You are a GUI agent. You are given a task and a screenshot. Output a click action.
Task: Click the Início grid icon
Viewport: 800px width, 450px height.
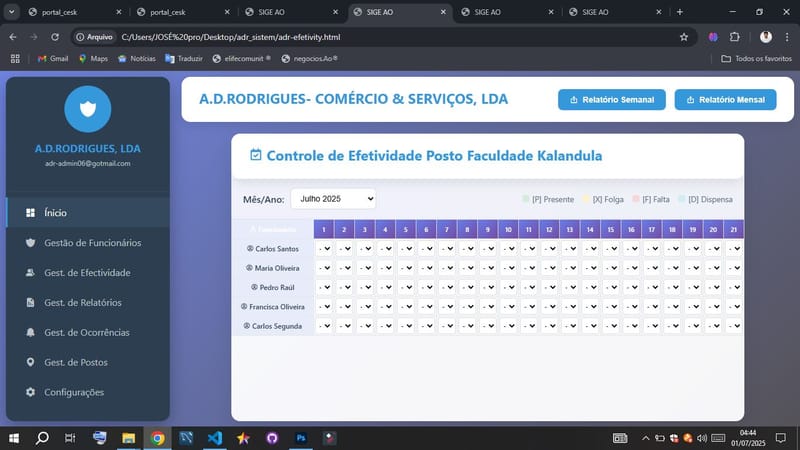[31, 213]
